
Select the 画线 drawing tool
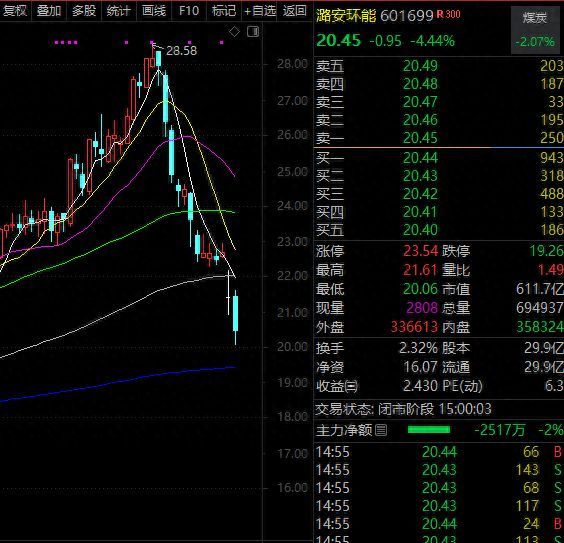(x=154, y=11)
